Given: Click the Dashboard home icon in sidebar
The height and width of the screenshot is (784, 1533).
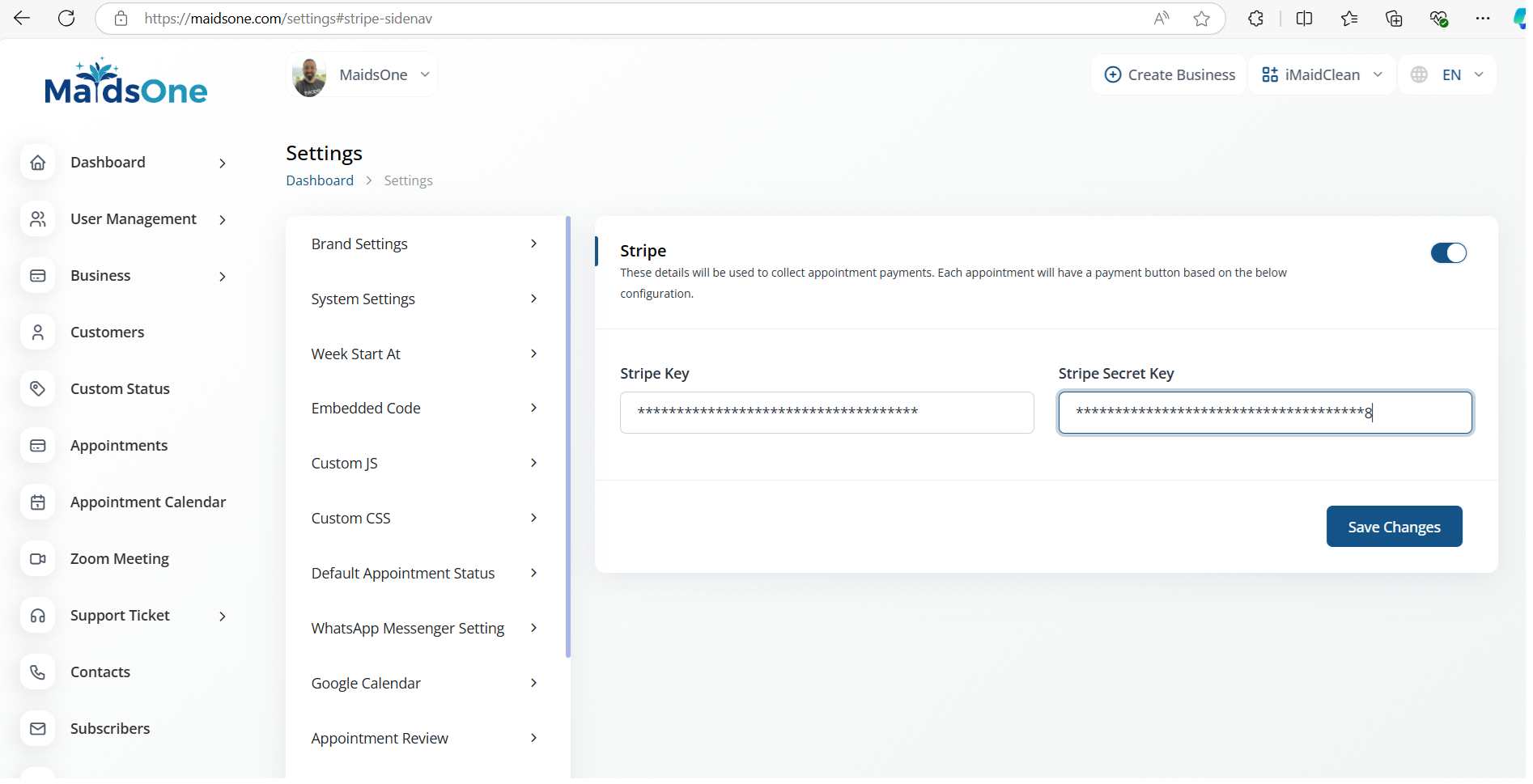Looking at the screenshot, I should click(x=38, y=163).
